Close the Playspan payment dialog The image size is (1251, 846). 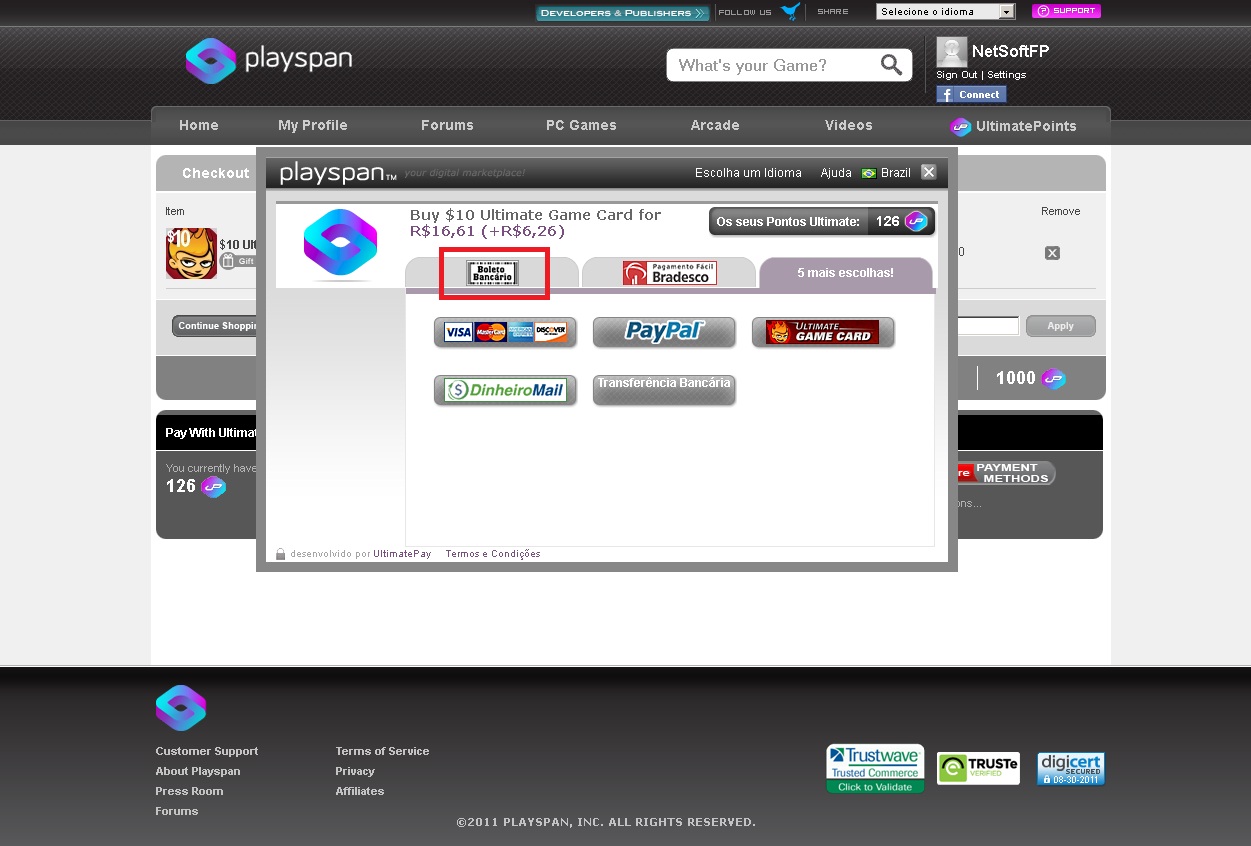(929, 172)
